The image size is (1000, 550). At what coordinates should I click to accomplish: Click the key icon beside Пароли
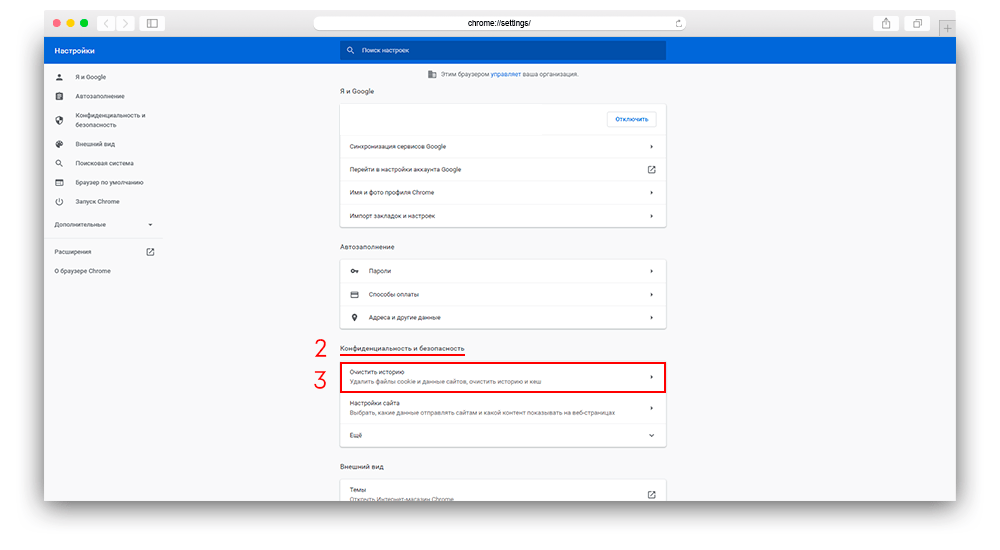(355, 271)
